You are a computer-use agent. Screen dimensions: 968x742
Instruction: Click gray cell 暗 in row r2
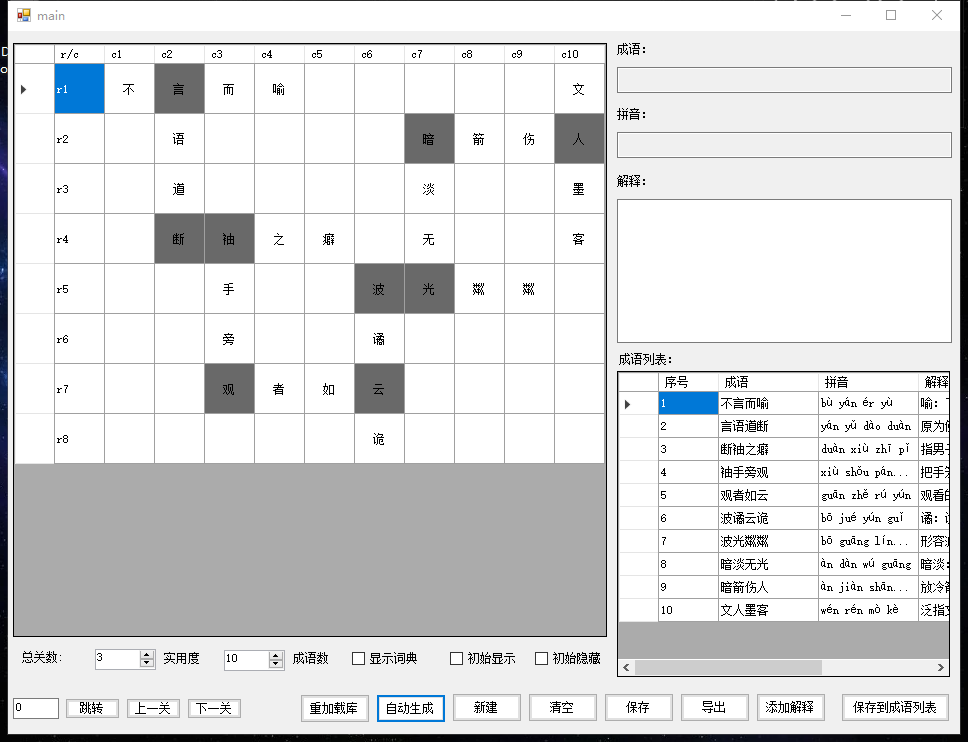point(430,139)
